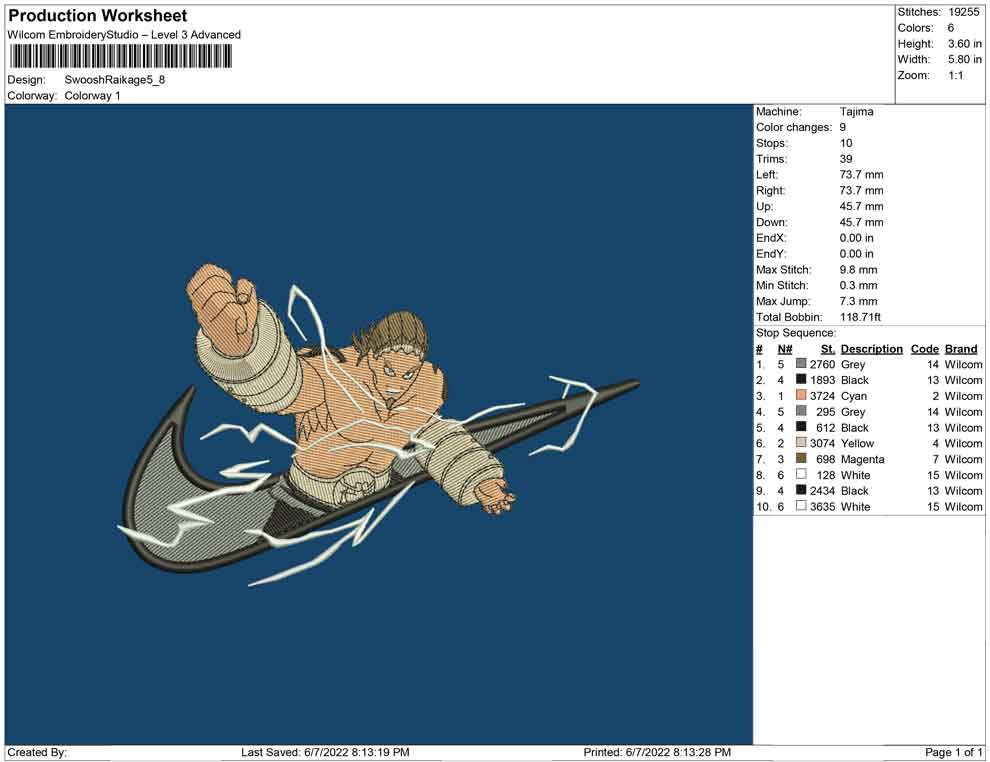Click the Page 1 of 1 footer text
Viewport: 990px width, 762px height.
click(x=954, y=752)
